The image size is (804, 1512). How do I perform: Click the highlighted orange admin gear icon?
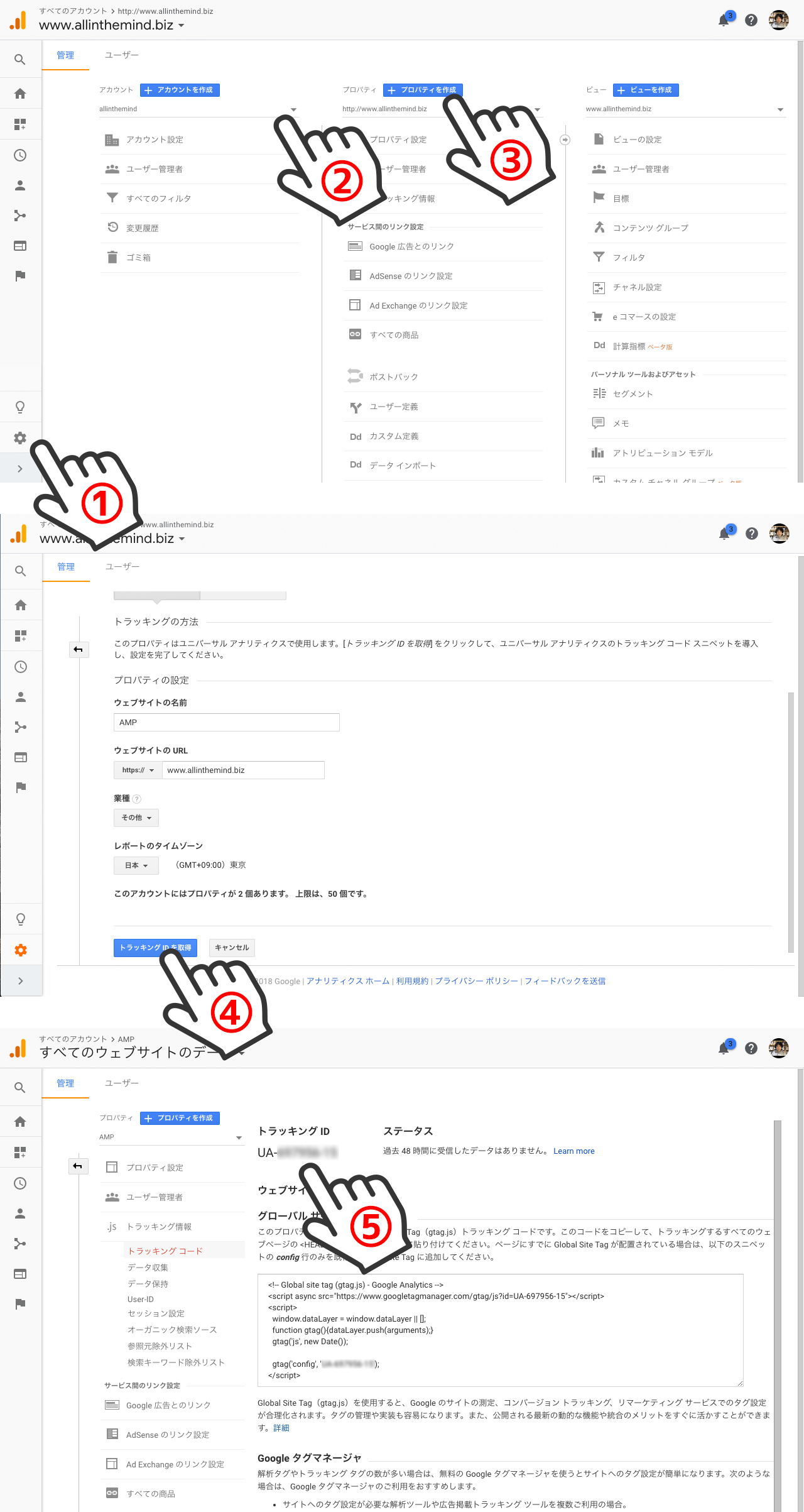pyautogui.click(x=21, y=950)
